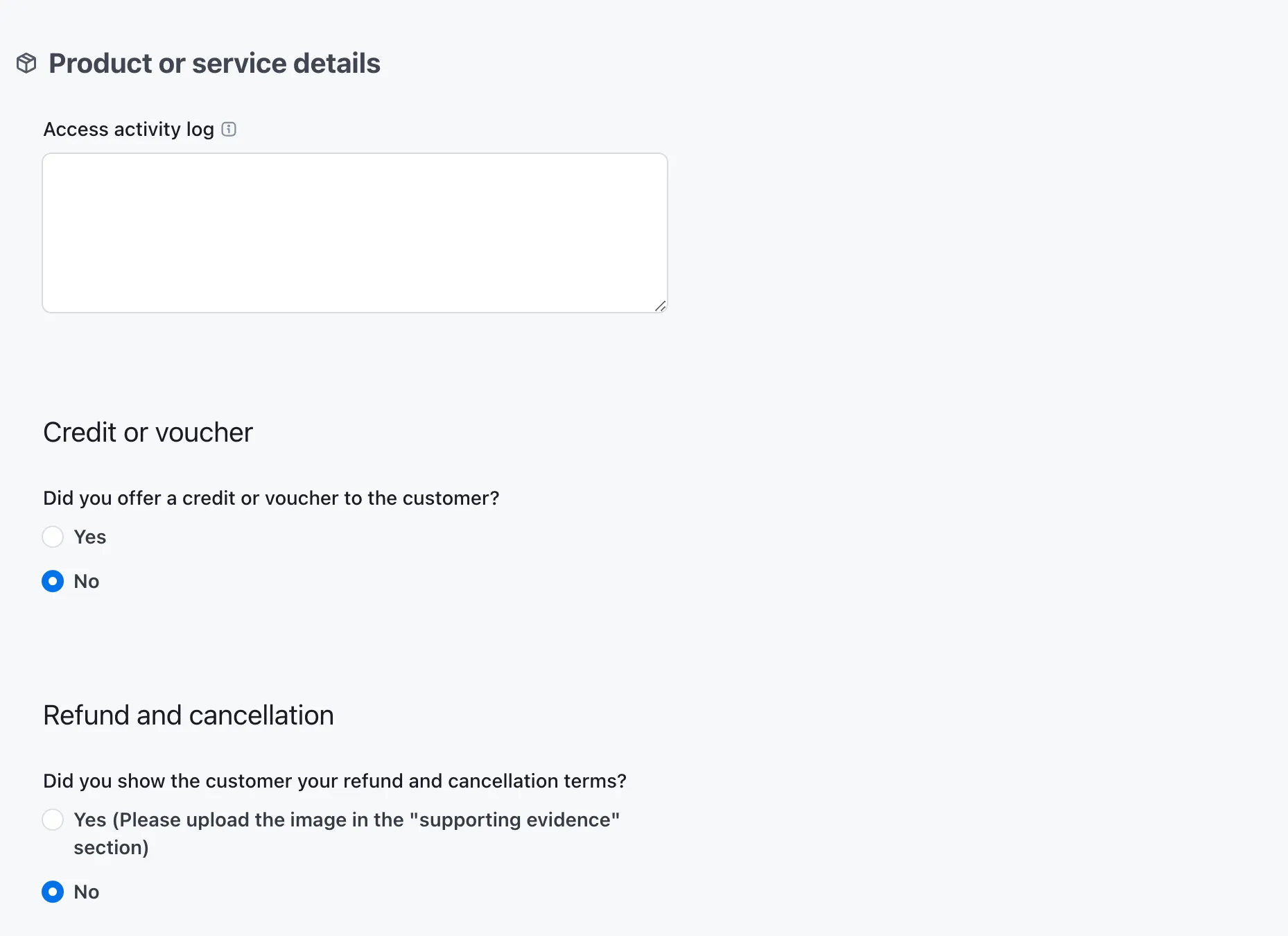The width and height of the screenshot is (1288, 936).
Task: Click the Yes label under Credit or voucher
Action: (x=90, y=537)
